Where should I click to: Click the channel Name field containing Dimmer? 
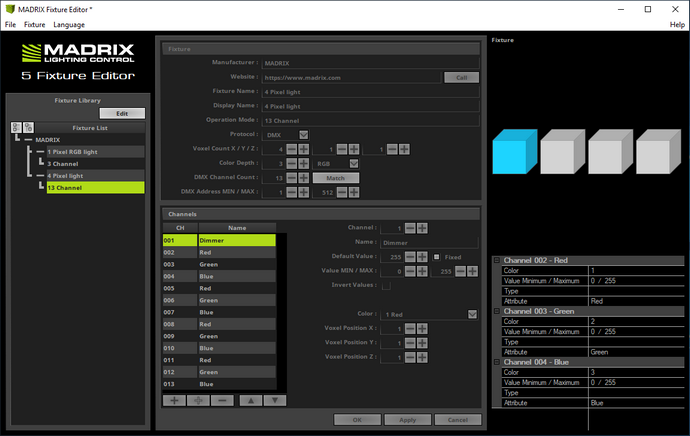tap(429, 243)
